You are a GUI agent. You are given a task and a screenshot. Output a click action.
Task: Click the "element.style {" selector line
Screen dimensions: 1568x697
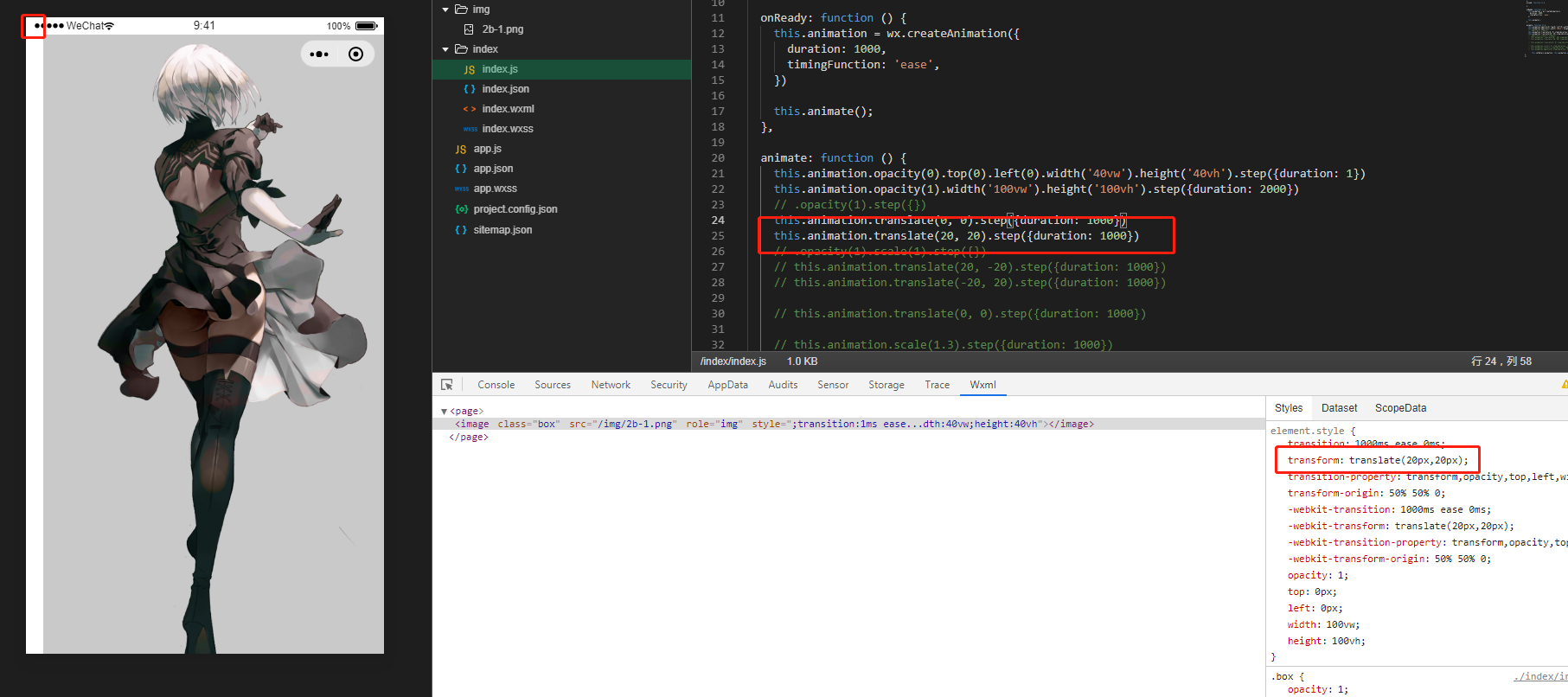pyautogui.click(x=1313, y=431)
